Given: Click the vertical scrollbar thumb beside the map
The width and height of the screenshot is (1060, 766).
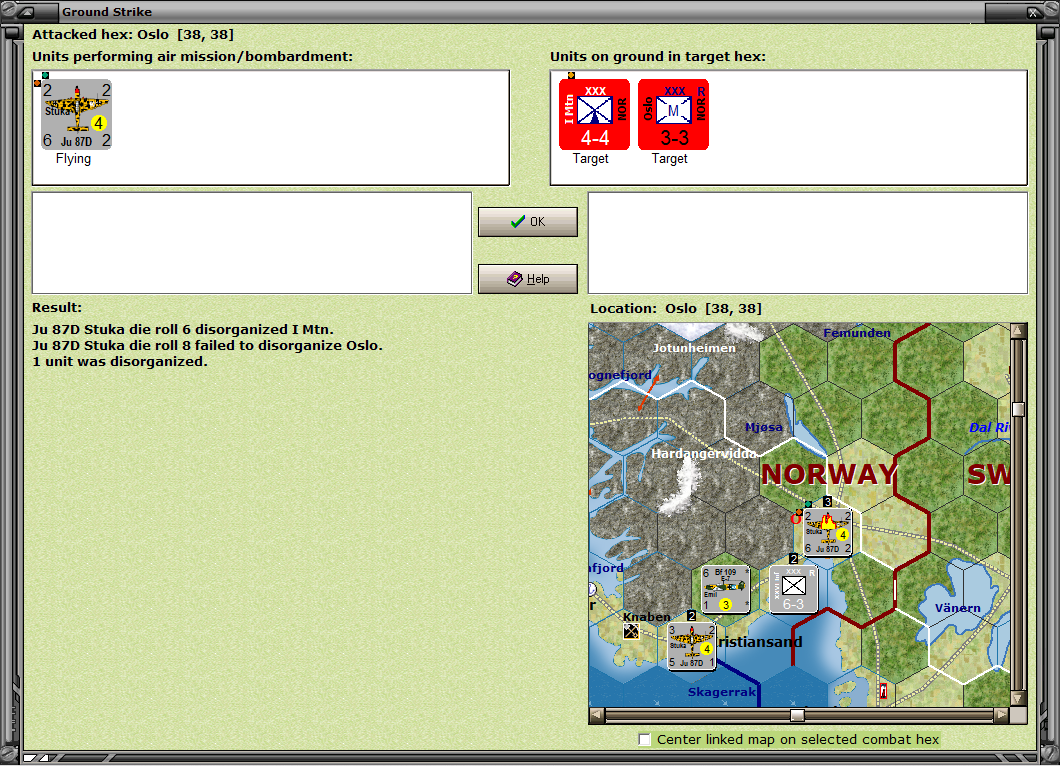Looking at the screenshot, I should point(1018,409).
